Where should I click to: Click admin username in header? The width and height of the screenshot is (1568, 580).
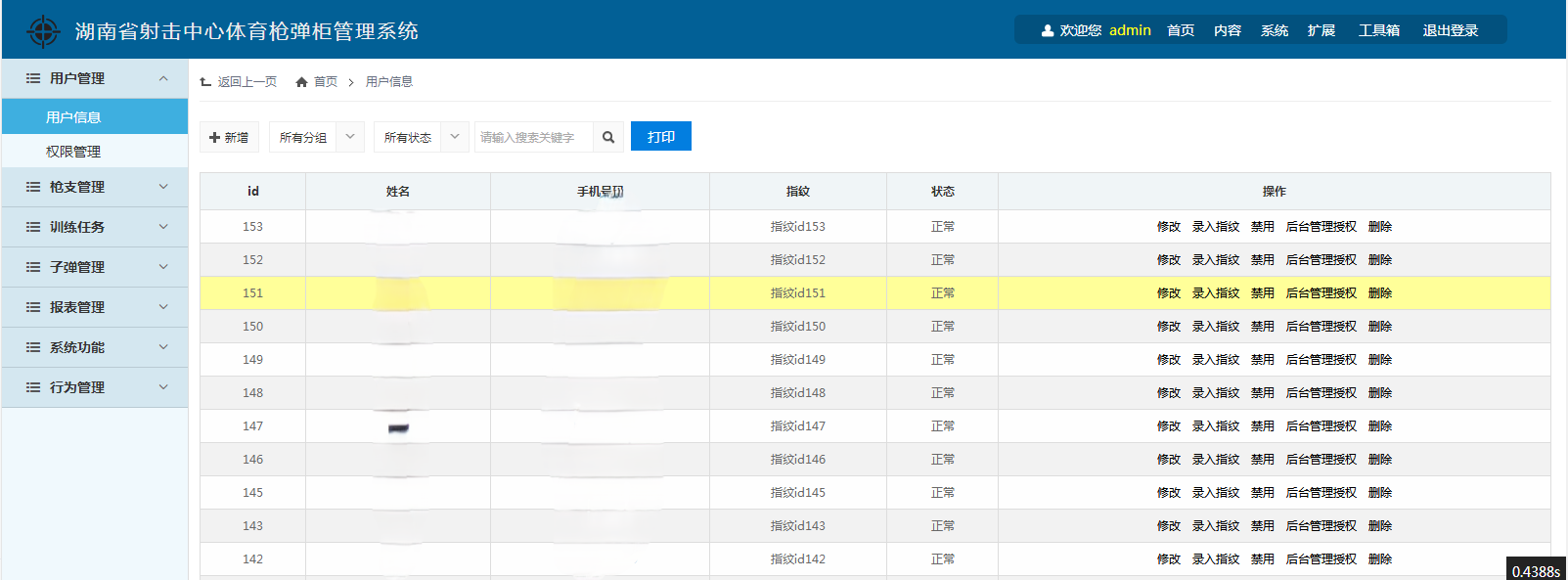click(1130, 30)
